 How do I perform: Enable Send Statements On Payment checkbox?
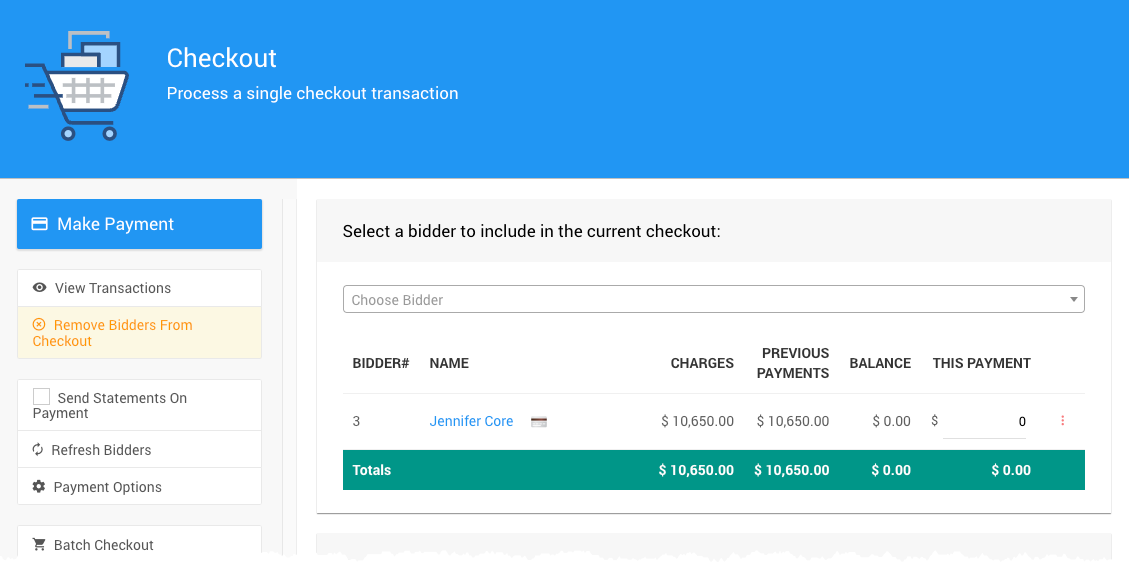42,397
